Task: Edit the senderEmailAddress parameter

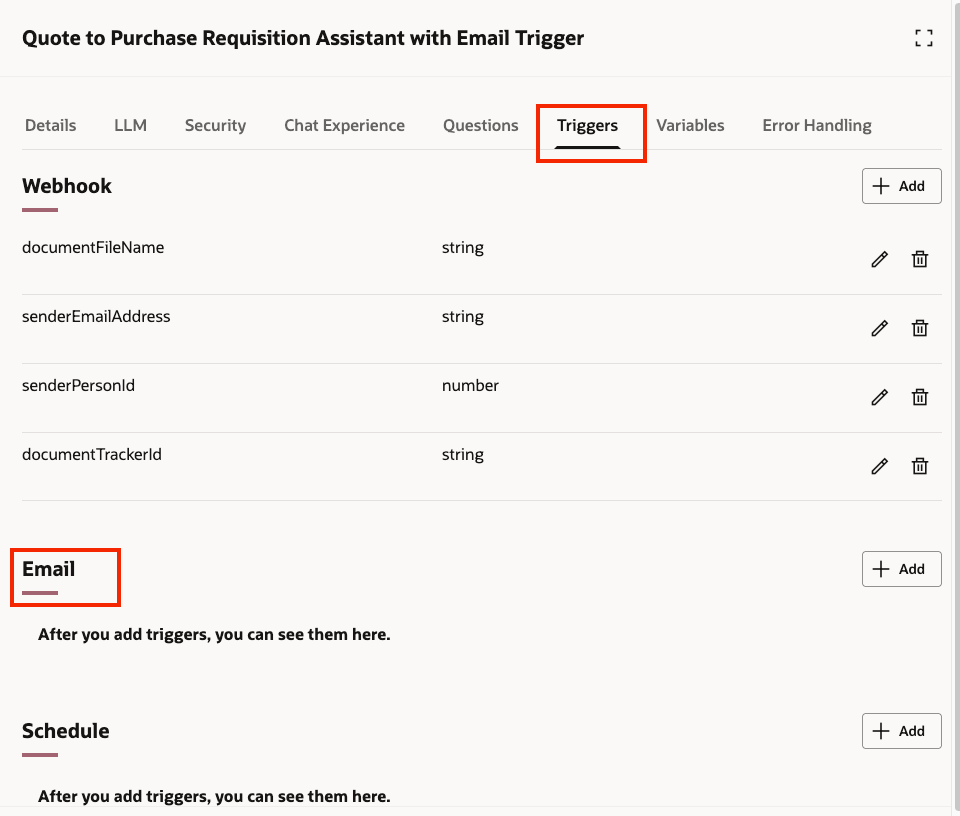Action: tap(879, 329)
